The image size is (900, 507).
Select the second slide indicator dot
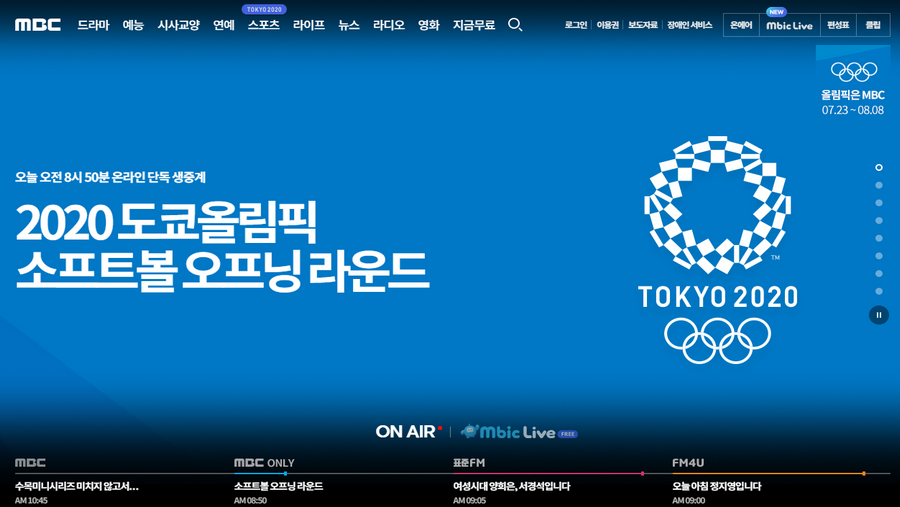[879, 185]
